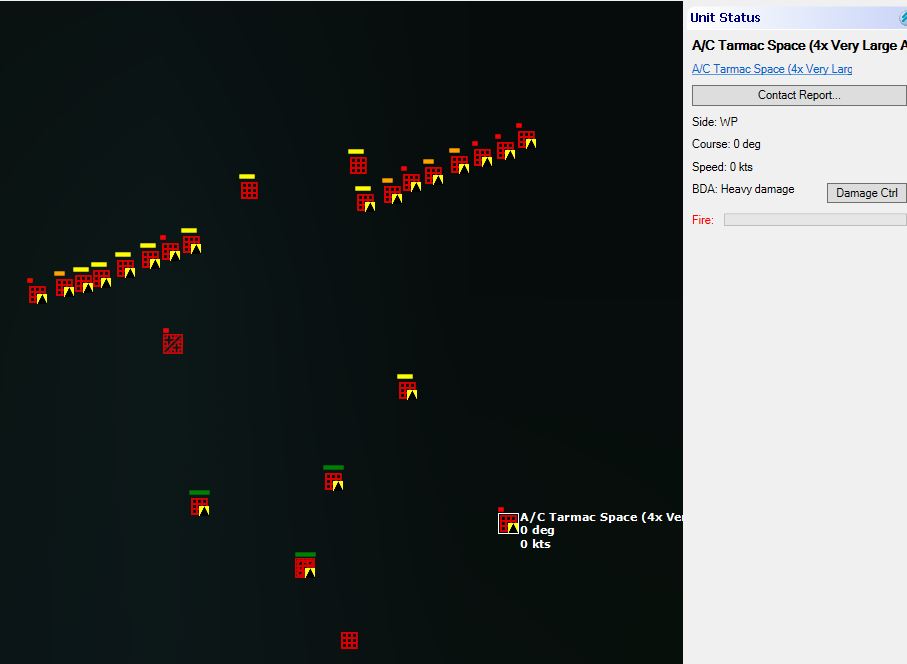Image resolution: width=907 pixels, height=664 pixels.
Task: Click the blue icon in the Unit Status header
Action: pos(903,18)
